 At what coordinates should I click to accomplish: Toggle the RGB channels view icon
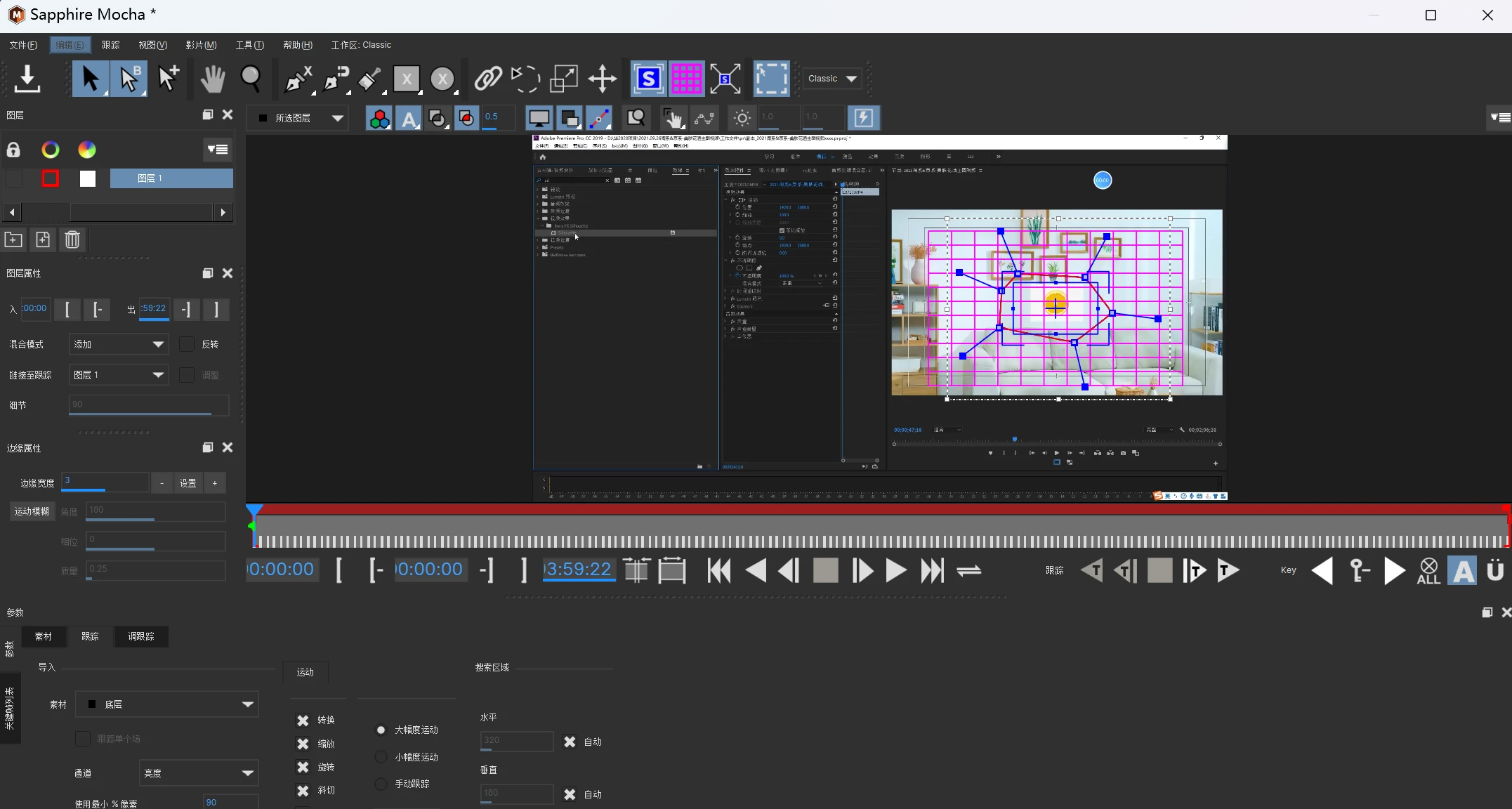point(379,118)
